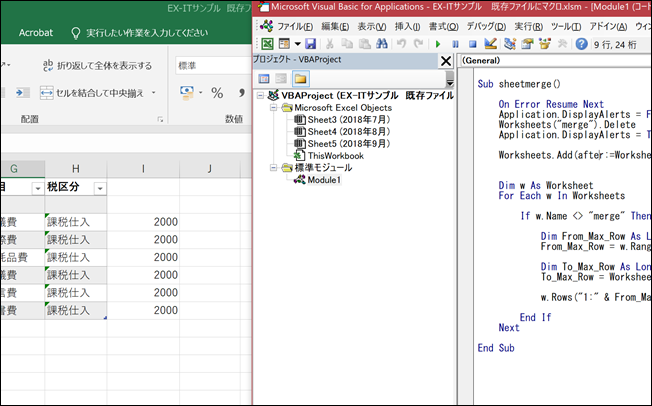Viewport: 652px width, 406px height.
Task: Open the 標準 number format dropdown
Action: click(213, 66)
